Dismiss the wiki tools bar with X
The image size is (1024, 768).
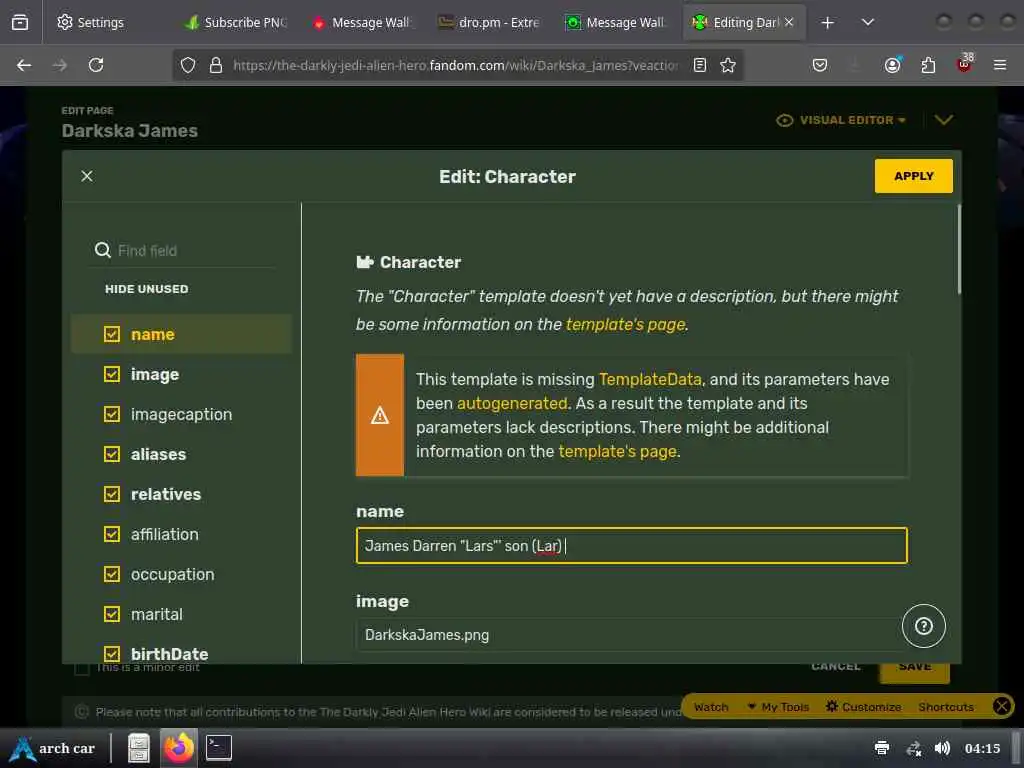[x=1001, y=706]
